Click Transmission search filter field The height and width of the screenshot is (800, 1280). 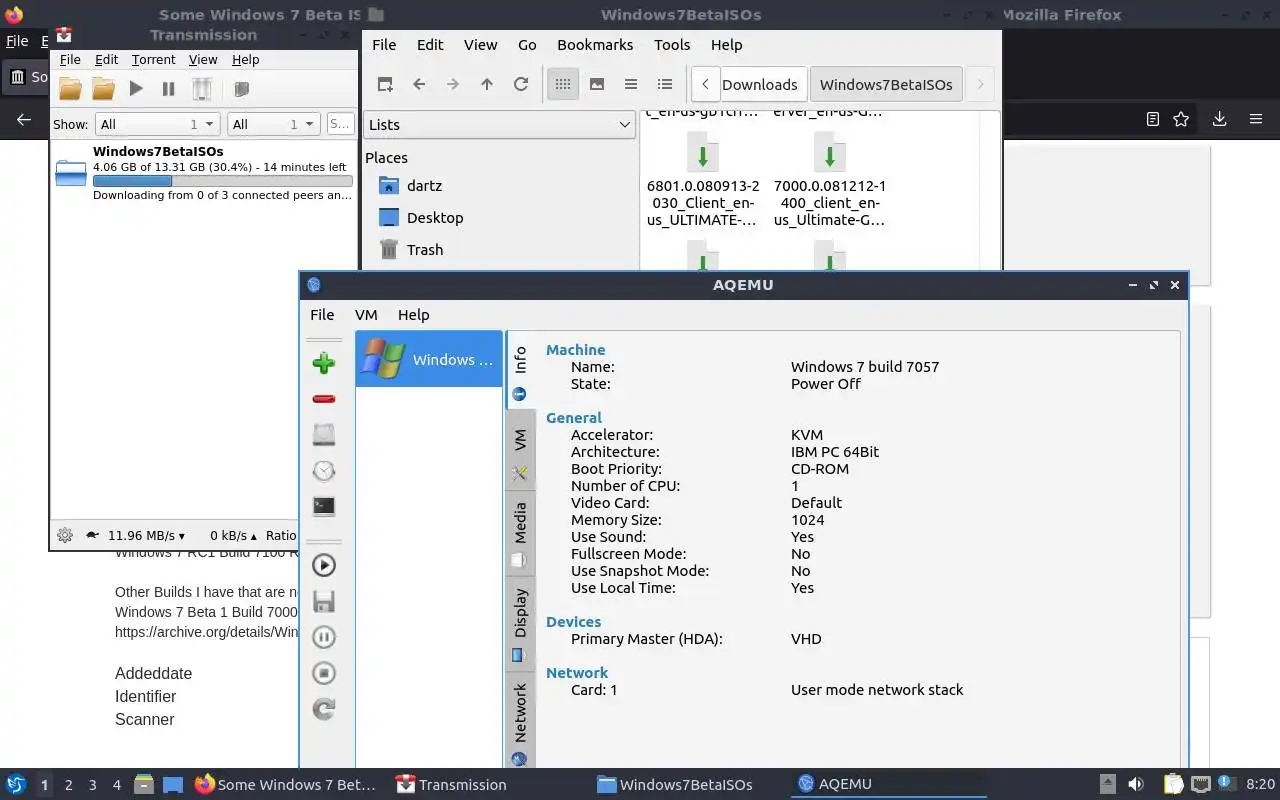pyautogui.click(x=340, y=124)
